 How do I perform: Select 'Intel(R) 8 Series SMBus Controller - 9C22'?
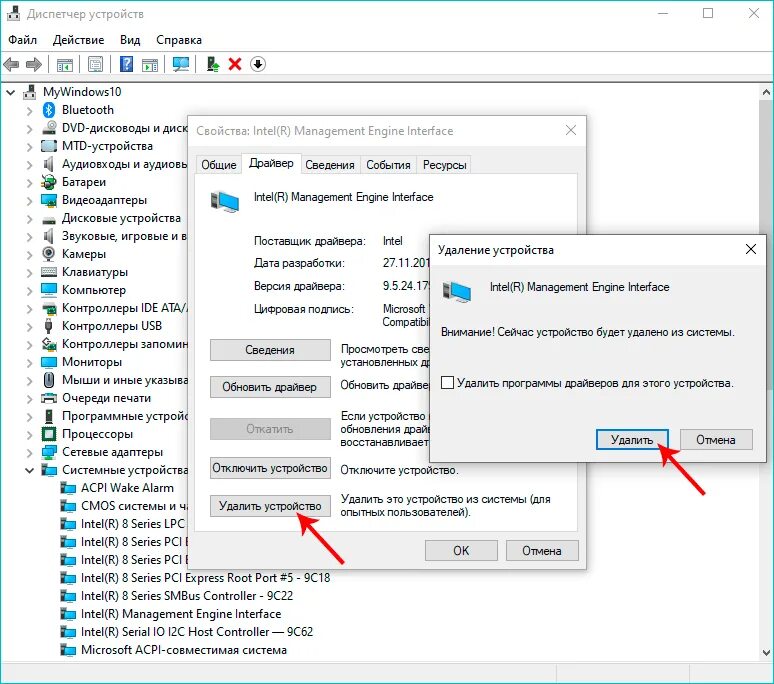pos(187,596)
